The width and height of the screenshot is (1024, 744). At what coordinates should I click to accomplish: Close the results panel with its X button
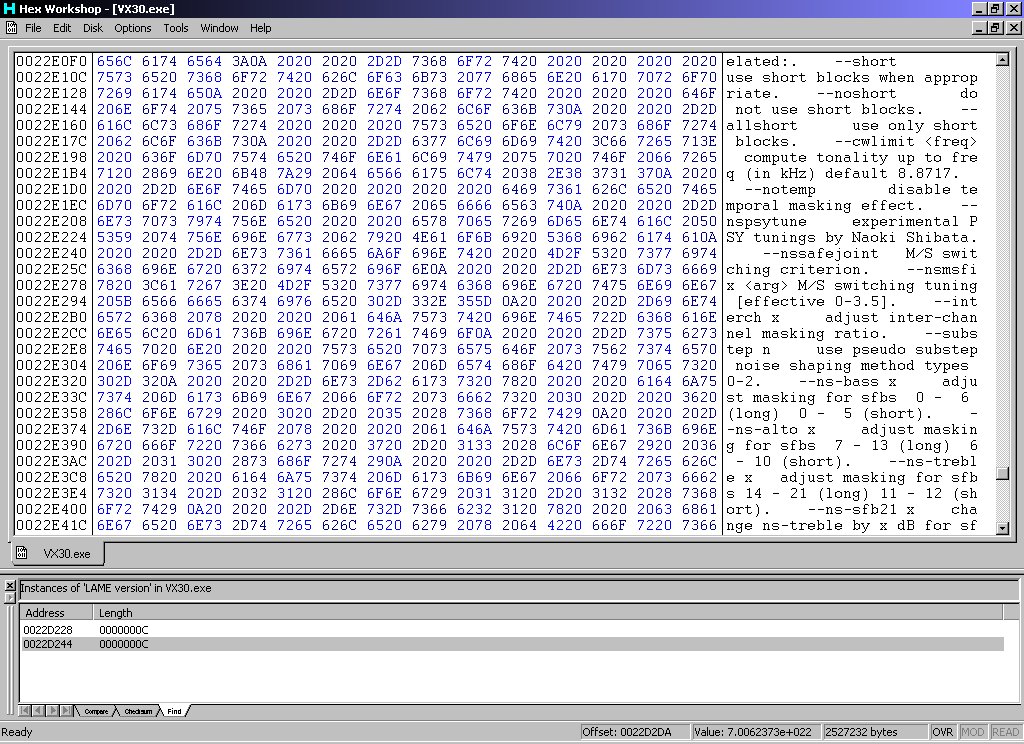pyautogui.click(x=10, y=585)
